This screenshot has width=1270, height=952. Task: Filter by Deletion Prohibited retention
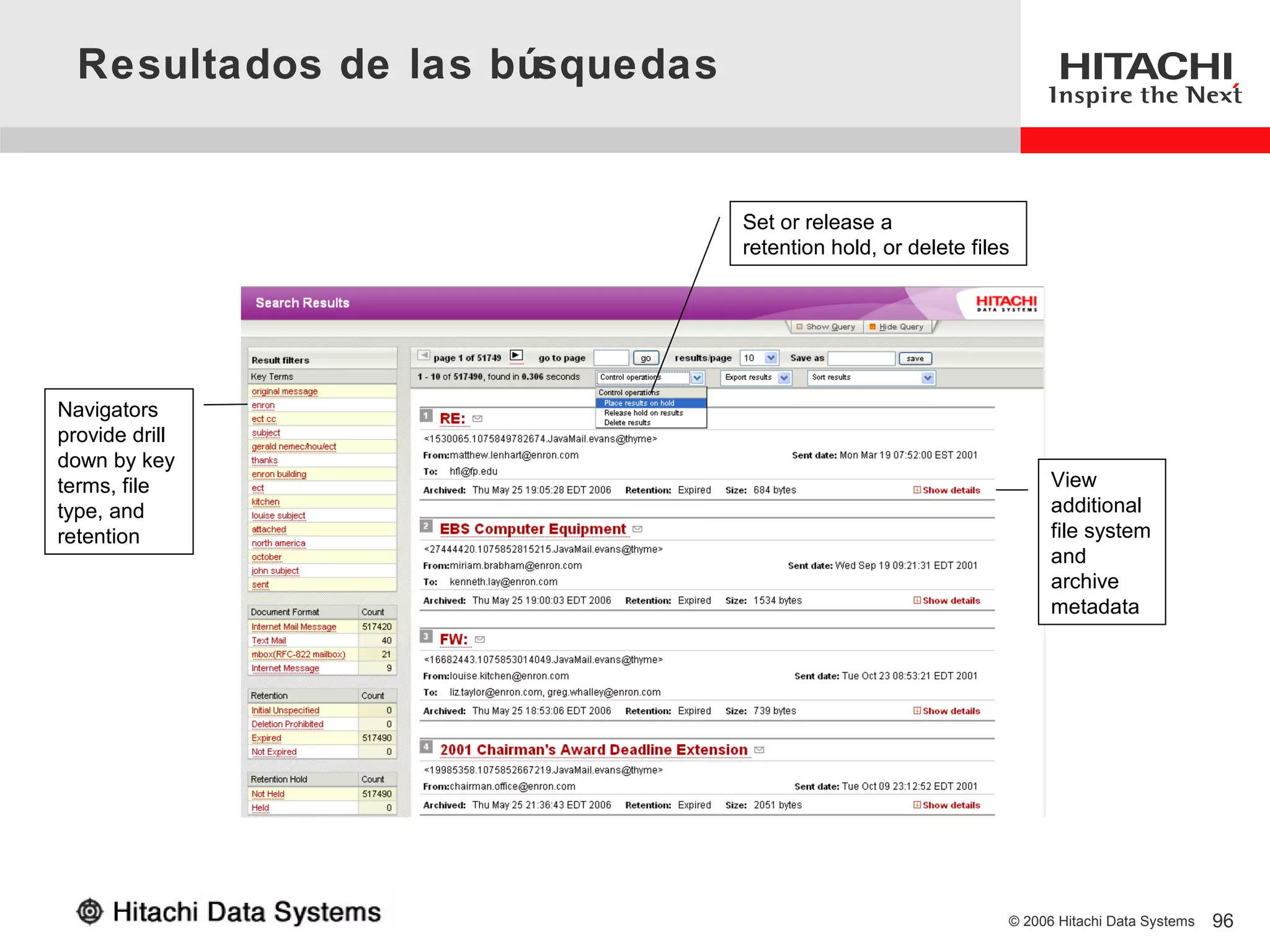tap(288, 725)
